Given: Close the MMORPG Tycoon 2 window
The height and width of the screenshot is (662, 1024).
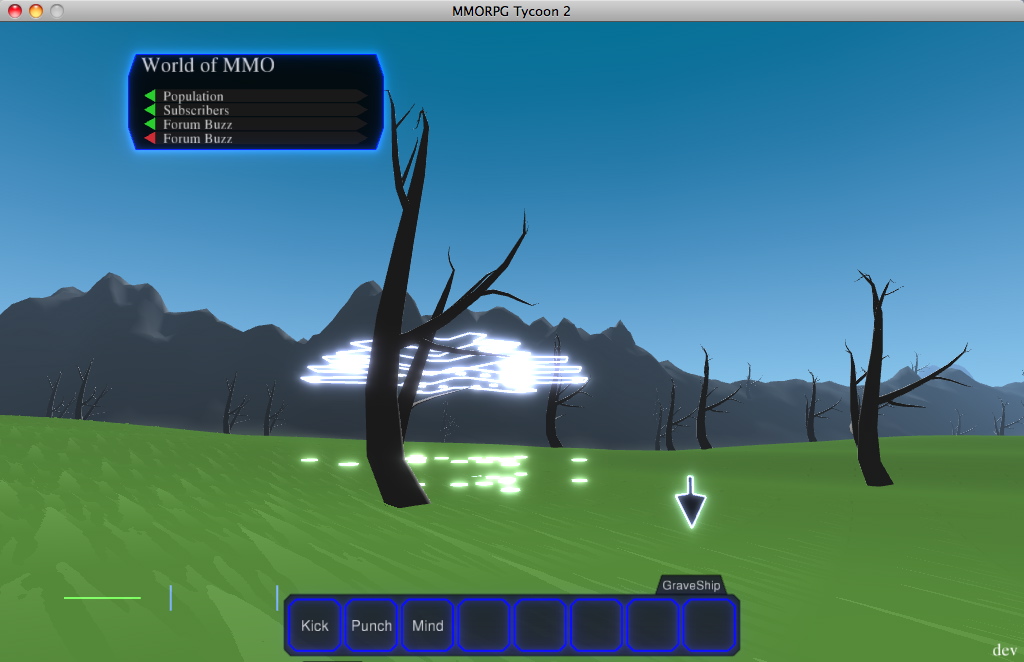Looking at the screenshot, I should click(x=15, y=10).
